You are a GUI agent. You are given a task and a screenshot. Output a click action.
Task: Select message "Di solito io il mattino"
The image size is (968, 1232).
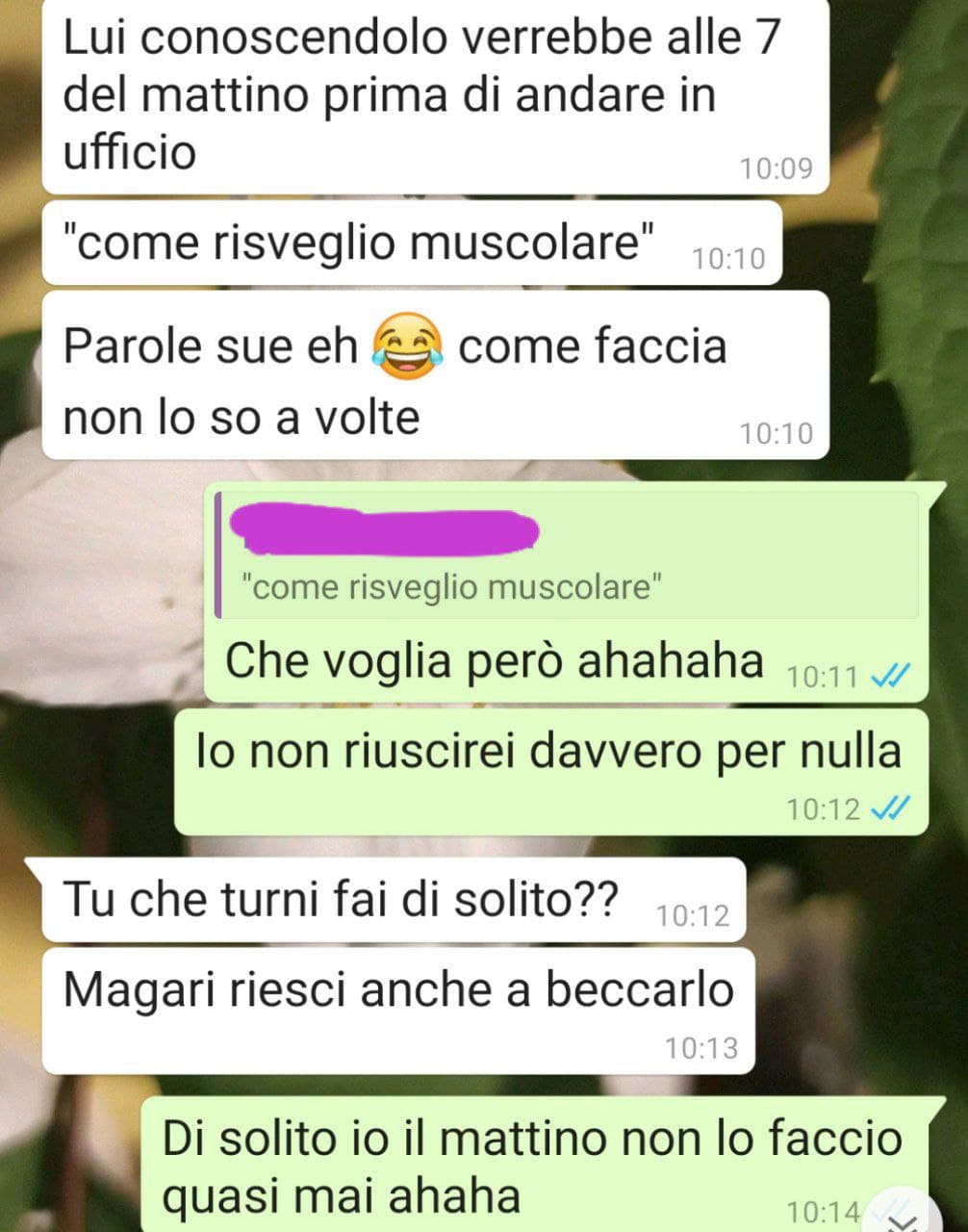pos(535,1167)
